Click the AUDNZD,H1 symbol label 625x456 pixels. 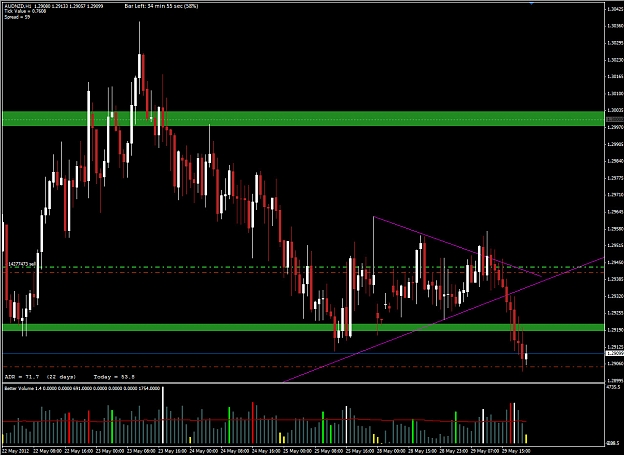click(x=17, y=6)
